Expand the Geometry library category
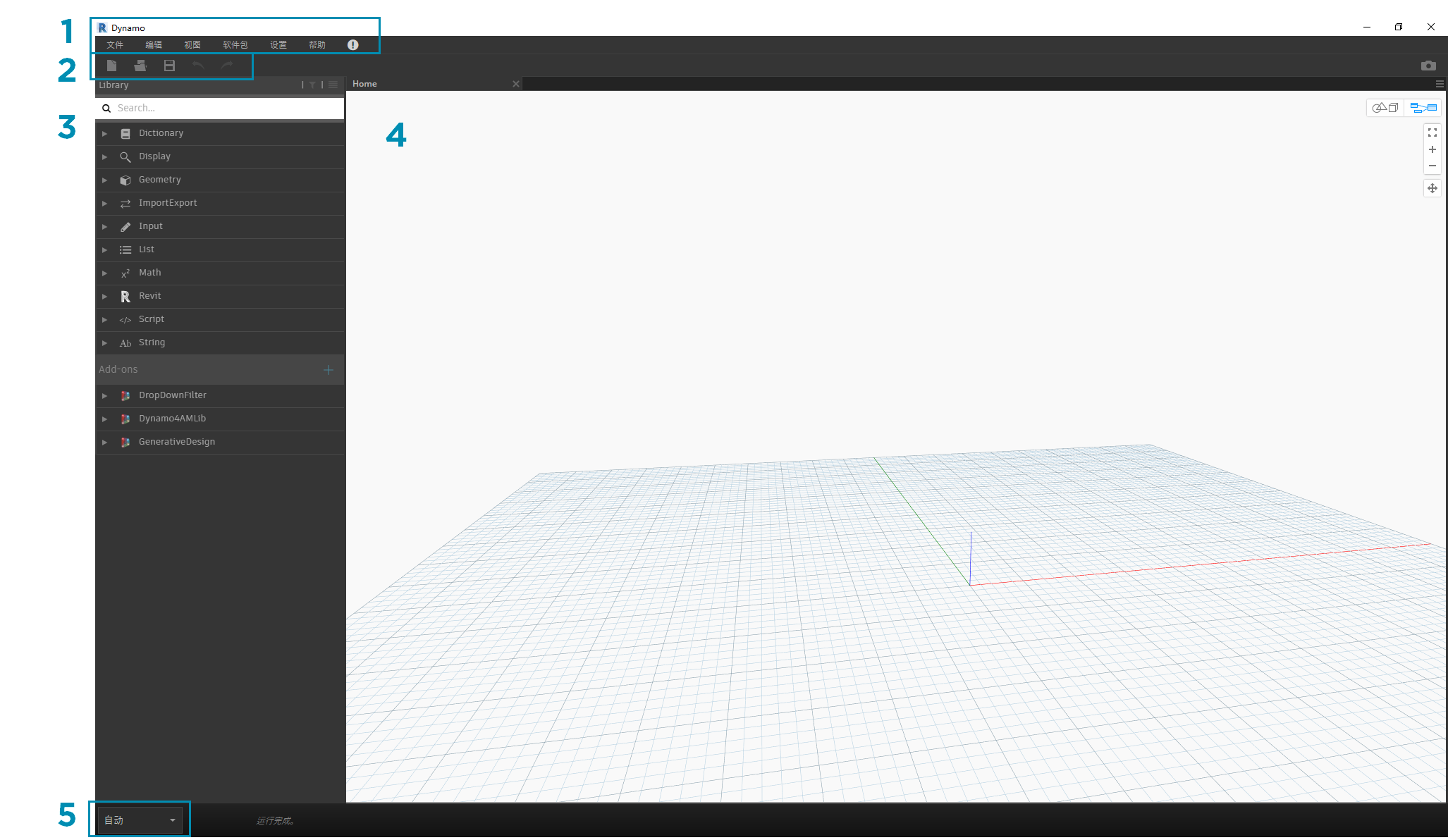 tap(159, 180)
